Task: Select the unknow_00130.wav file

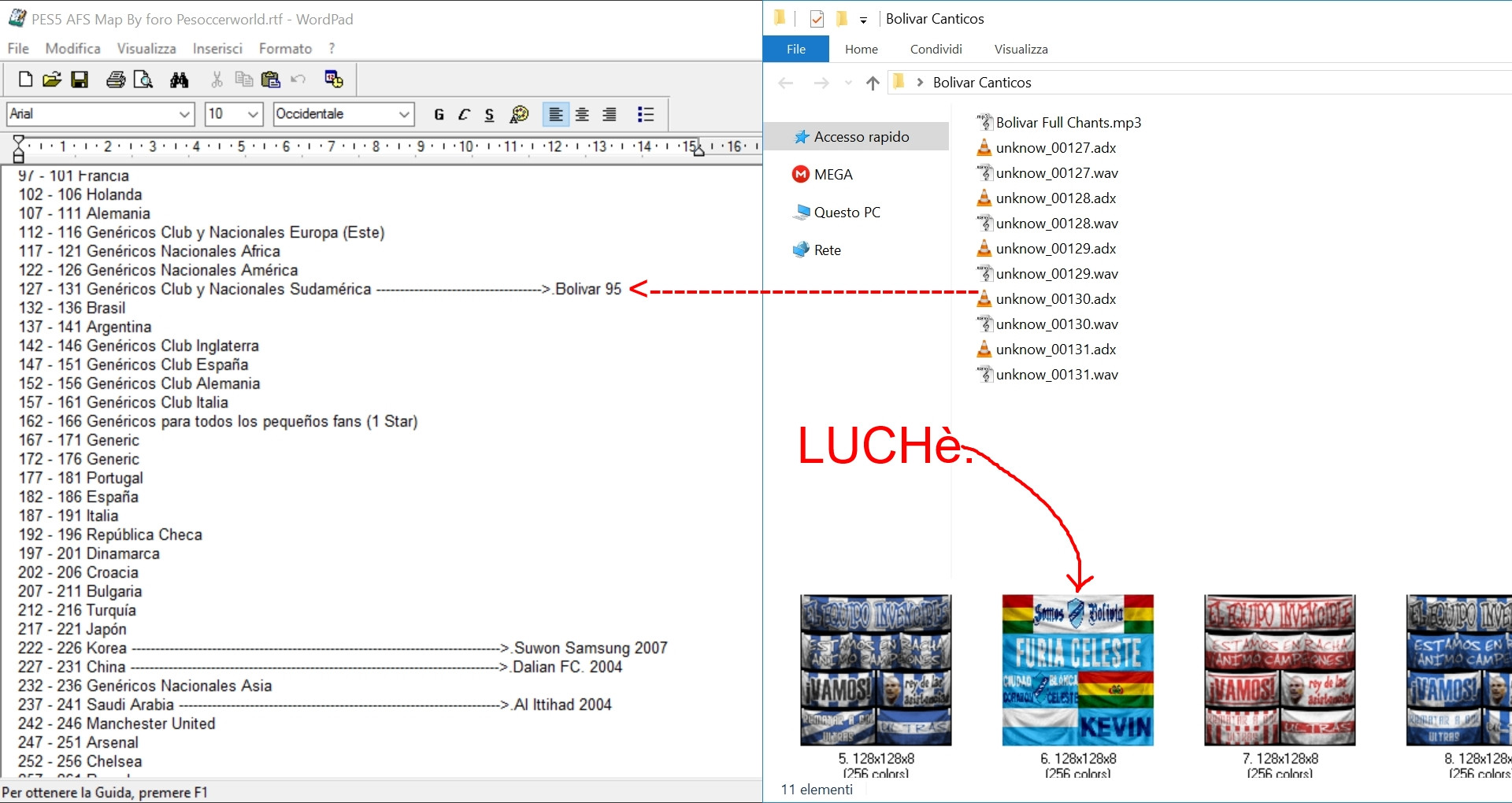Action: click(x=1047, y=324)
